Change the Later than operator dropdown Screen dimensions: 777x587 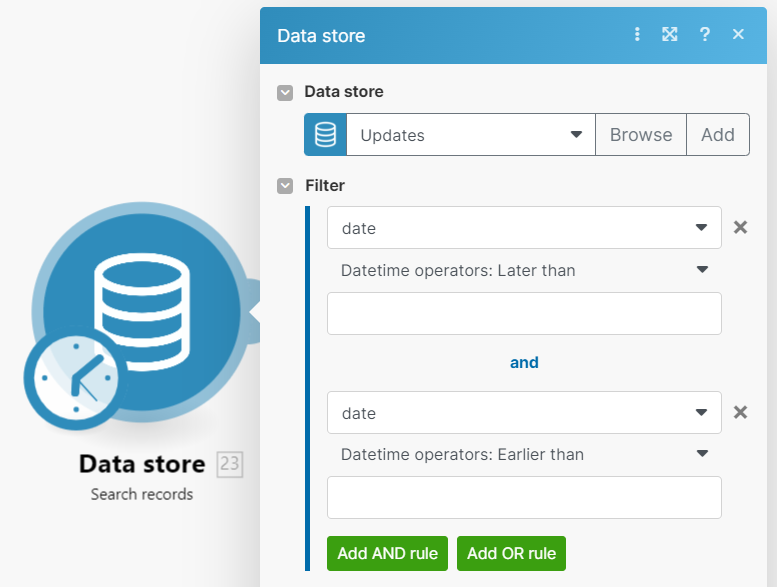coord(523,270)
